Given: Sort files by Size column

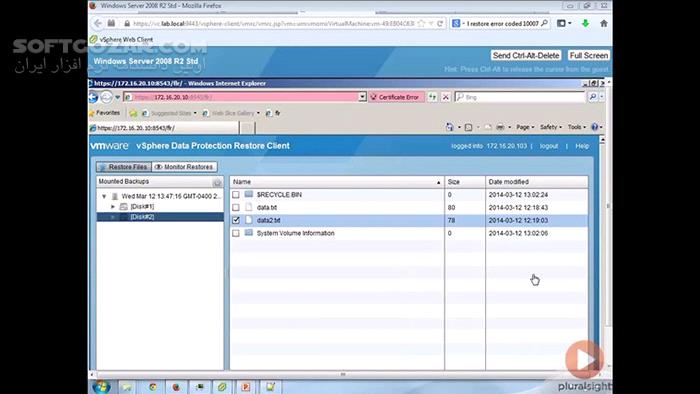Looking at the screenshot, I should pyautogui.click(x=465, y=182).
